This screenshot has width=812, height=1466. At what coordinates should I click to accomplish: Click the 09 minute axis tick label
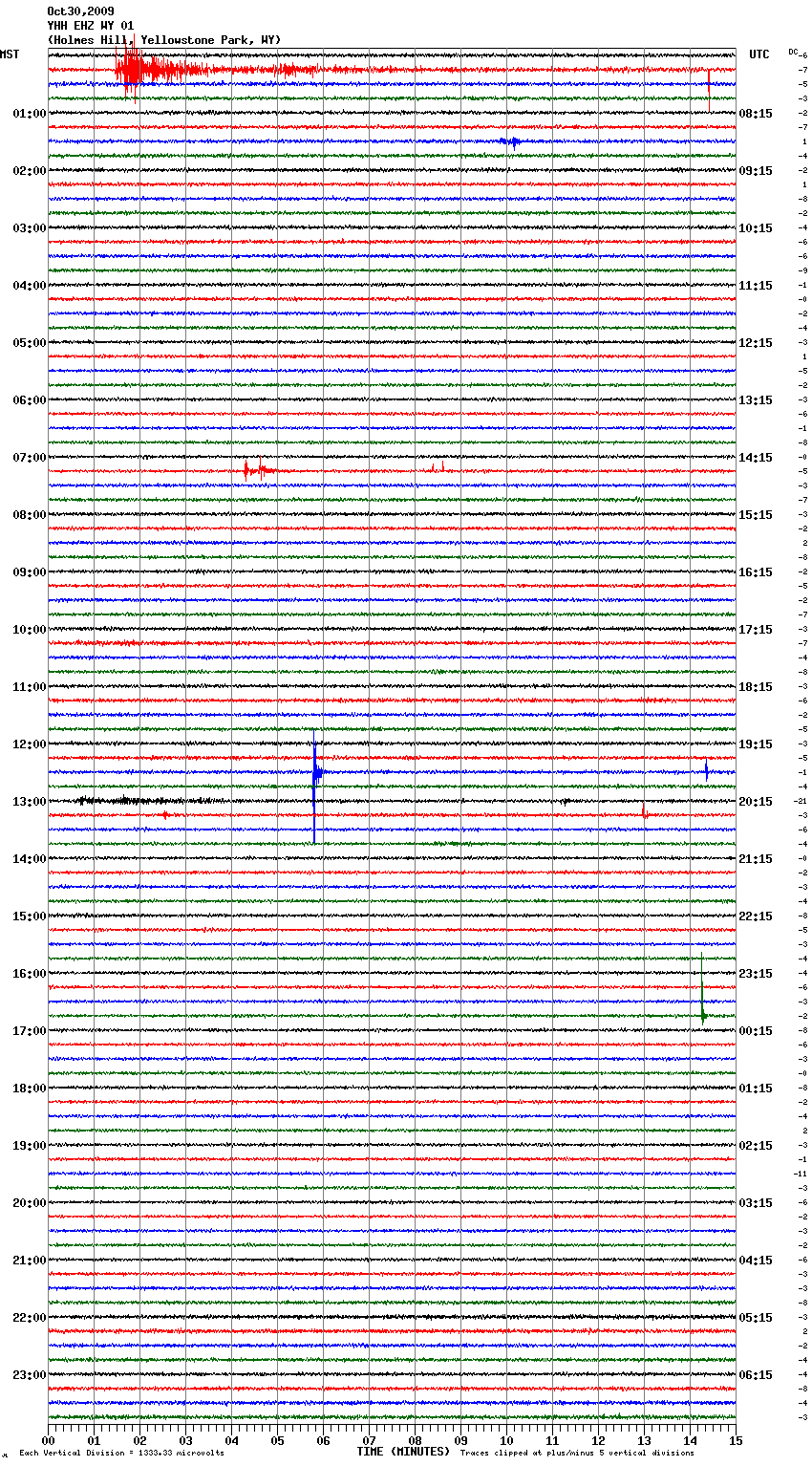point(461,1440)
